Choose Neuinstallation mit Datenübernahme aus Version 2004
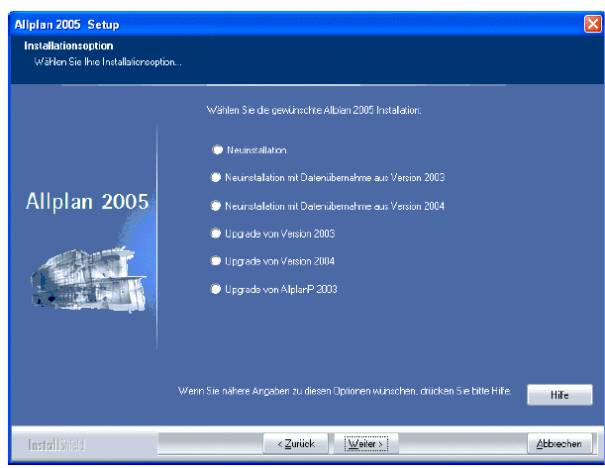Screen dimensions: 605x468 216,206
